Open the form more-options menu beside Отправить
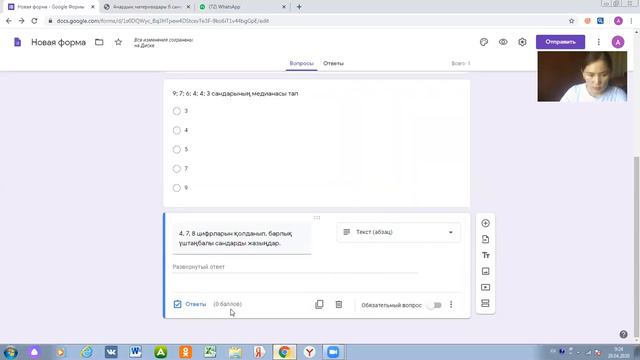The image size is (640, 360). (598, 42)
